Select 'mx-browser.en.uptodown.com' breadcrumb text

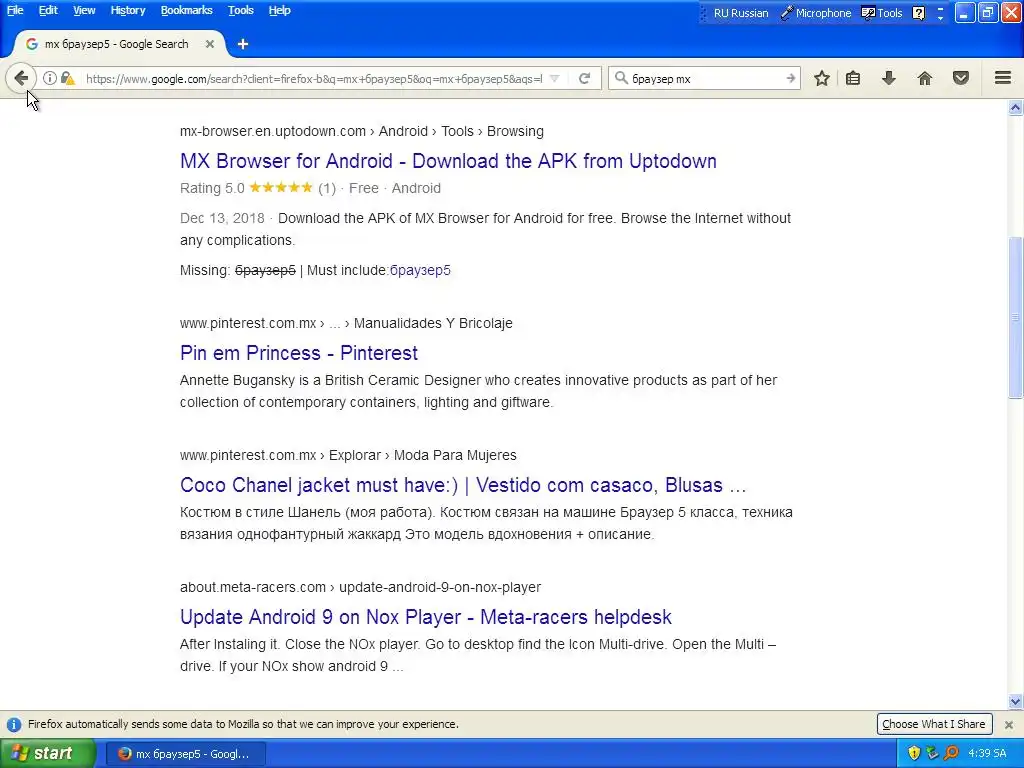point(272,131)
